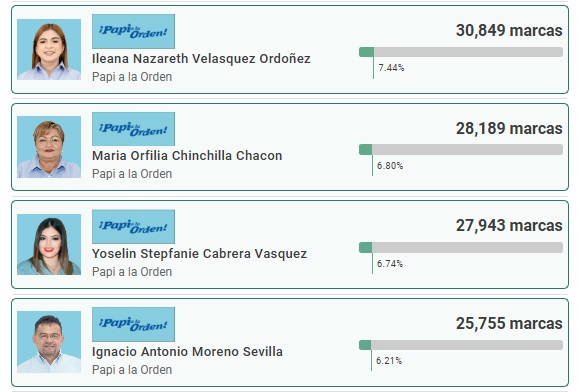The height and width of the screenshot is (392, 579).
Task: Select the name Ileana Nazareth Velasquez Ordoñez
Action: pos(201,59)
